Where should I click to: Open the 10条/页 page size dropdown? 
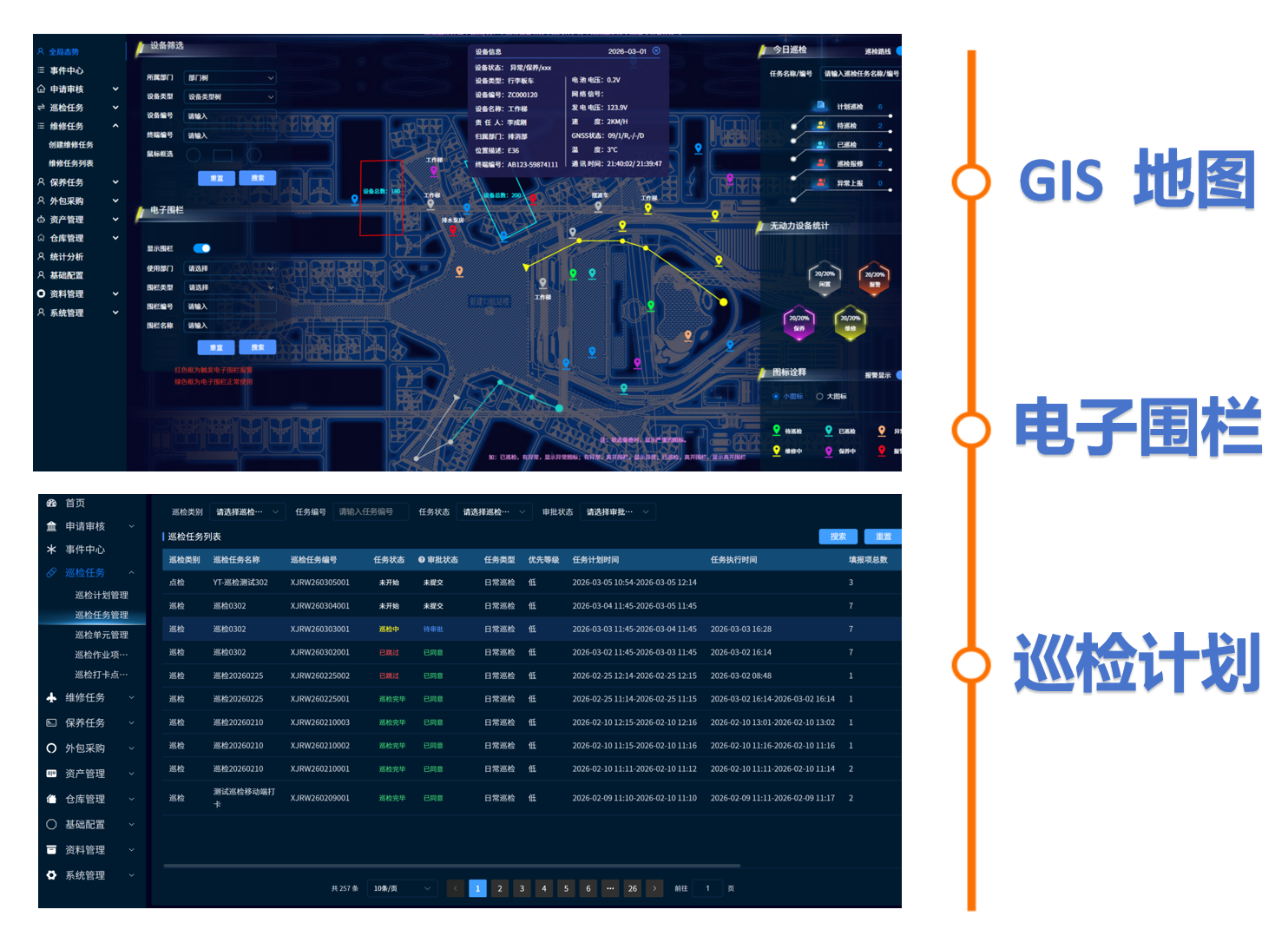click(402, 888)
